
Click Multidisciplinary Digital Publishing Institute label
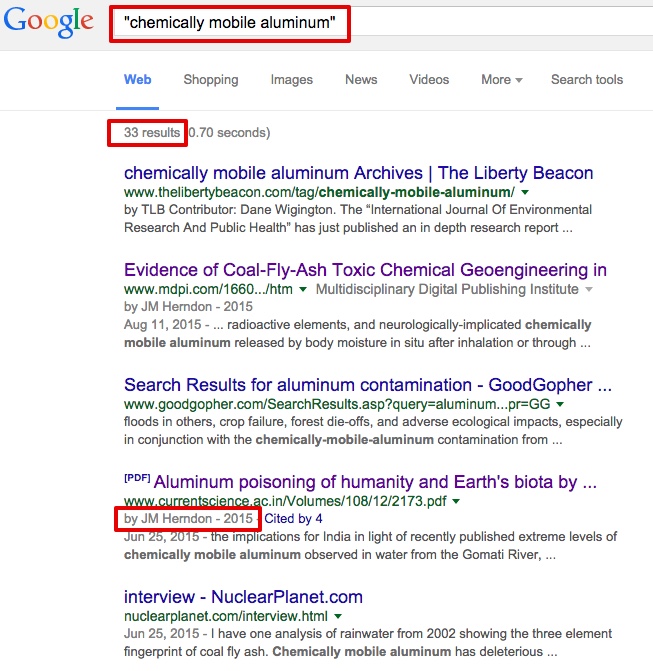pyautogui.click(x=447, y=289)
